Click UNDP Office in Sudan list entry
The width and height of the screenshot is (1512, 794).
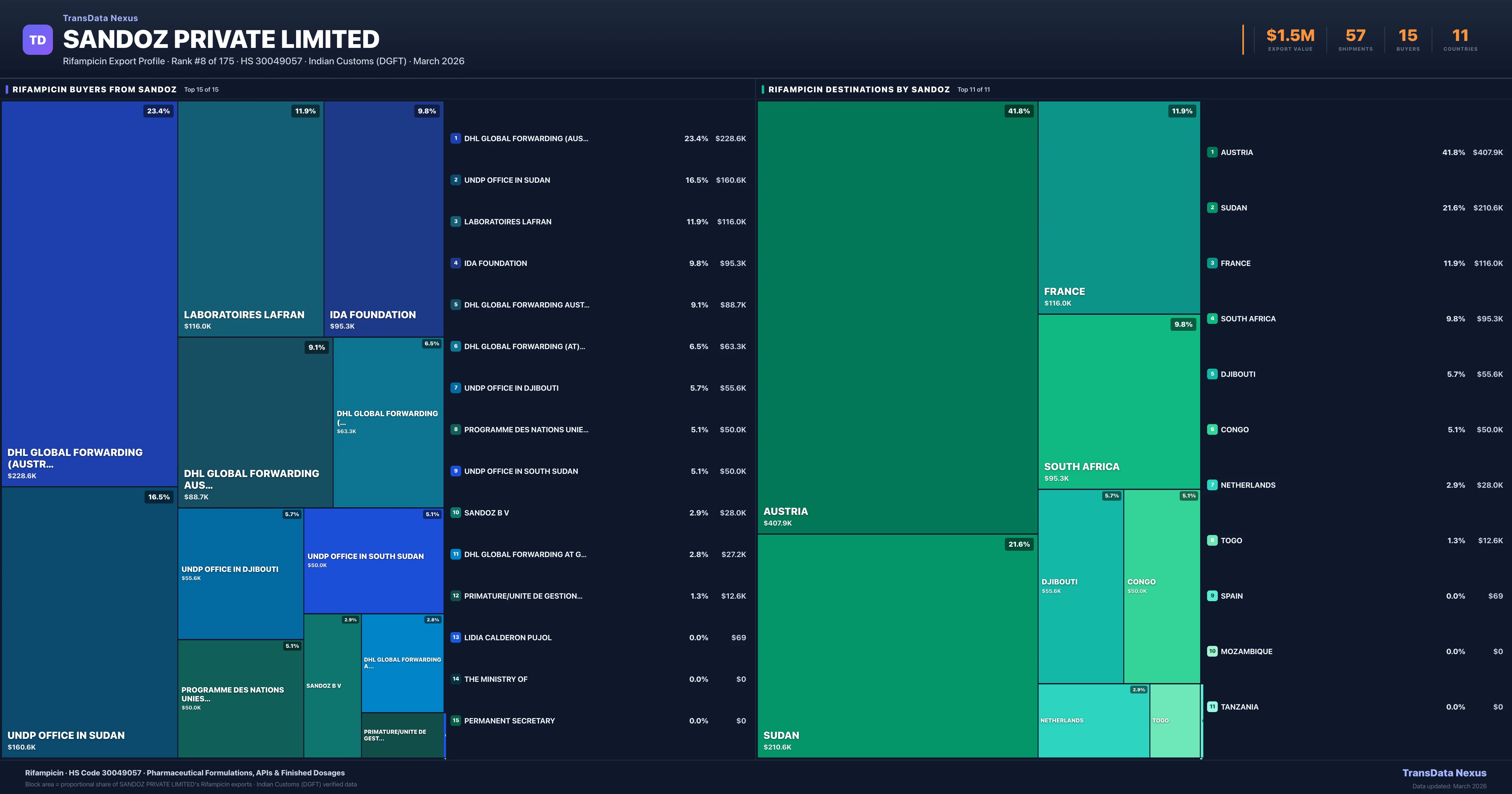pos(507,180)
